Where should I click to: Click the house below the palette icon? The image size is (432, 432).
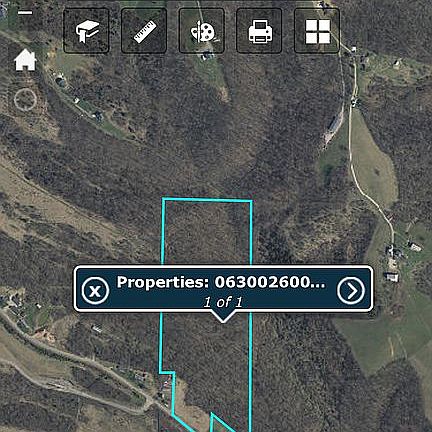click(207, 55)
